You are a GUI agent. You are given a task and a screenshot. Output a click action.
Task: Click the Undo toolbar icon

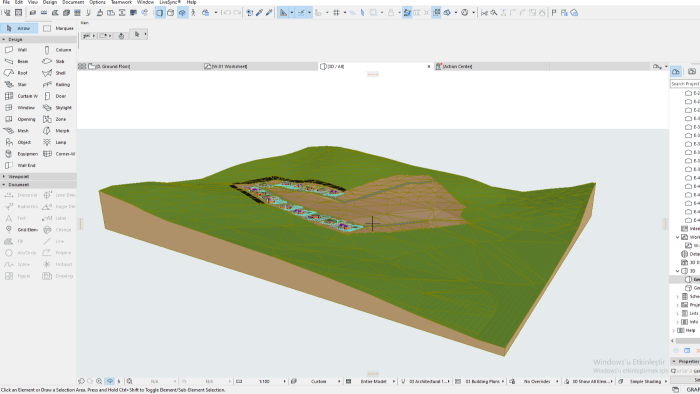point(227,12)
